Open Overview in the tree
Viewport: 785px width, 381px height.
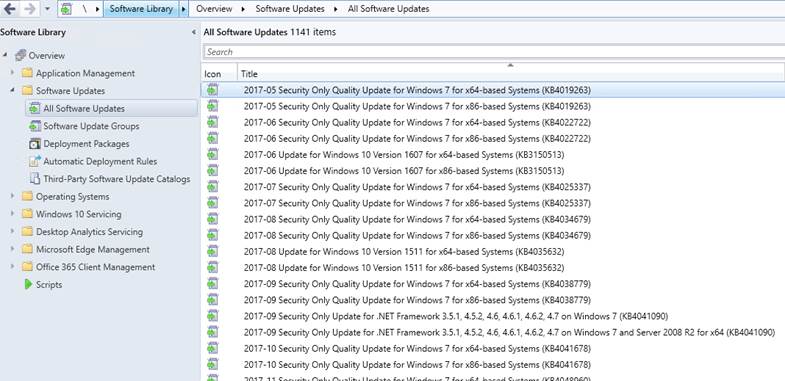47,56
